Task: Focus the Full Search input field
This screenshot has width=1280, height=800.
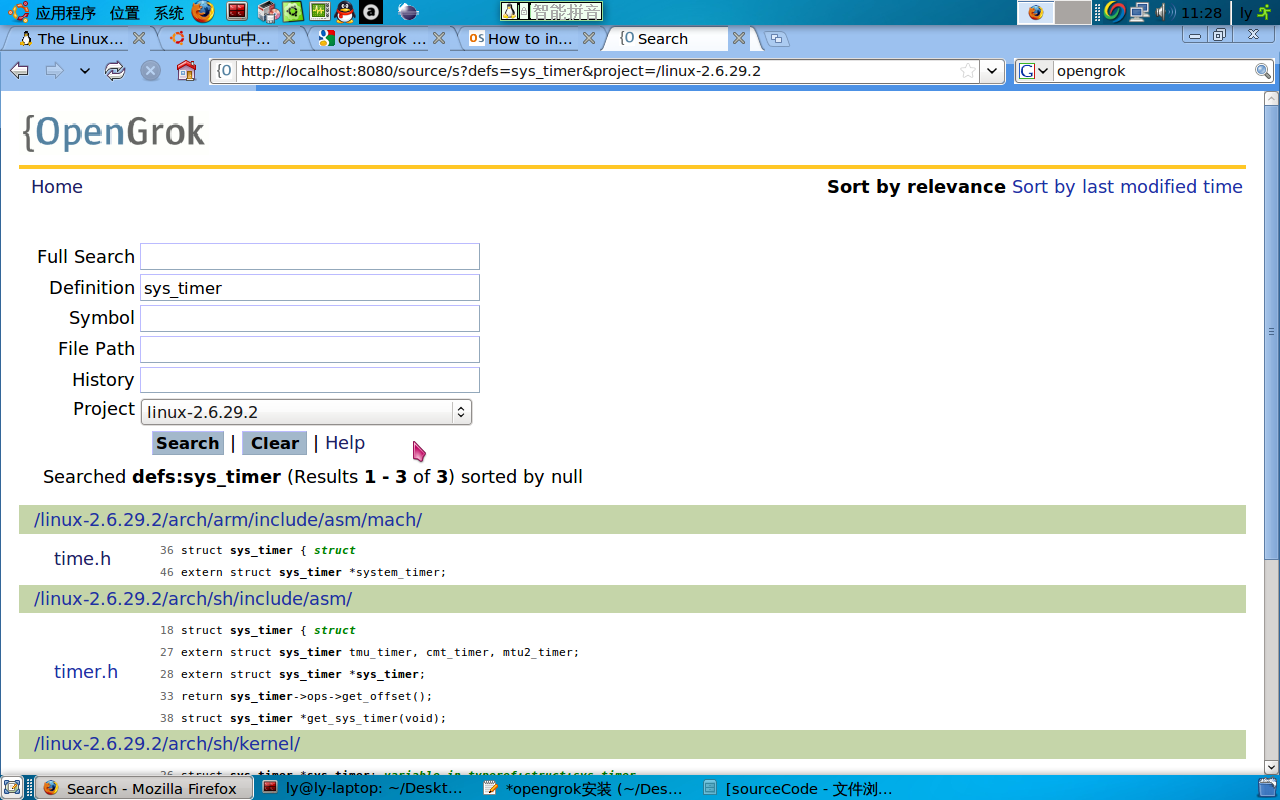Action: point(310,257)
